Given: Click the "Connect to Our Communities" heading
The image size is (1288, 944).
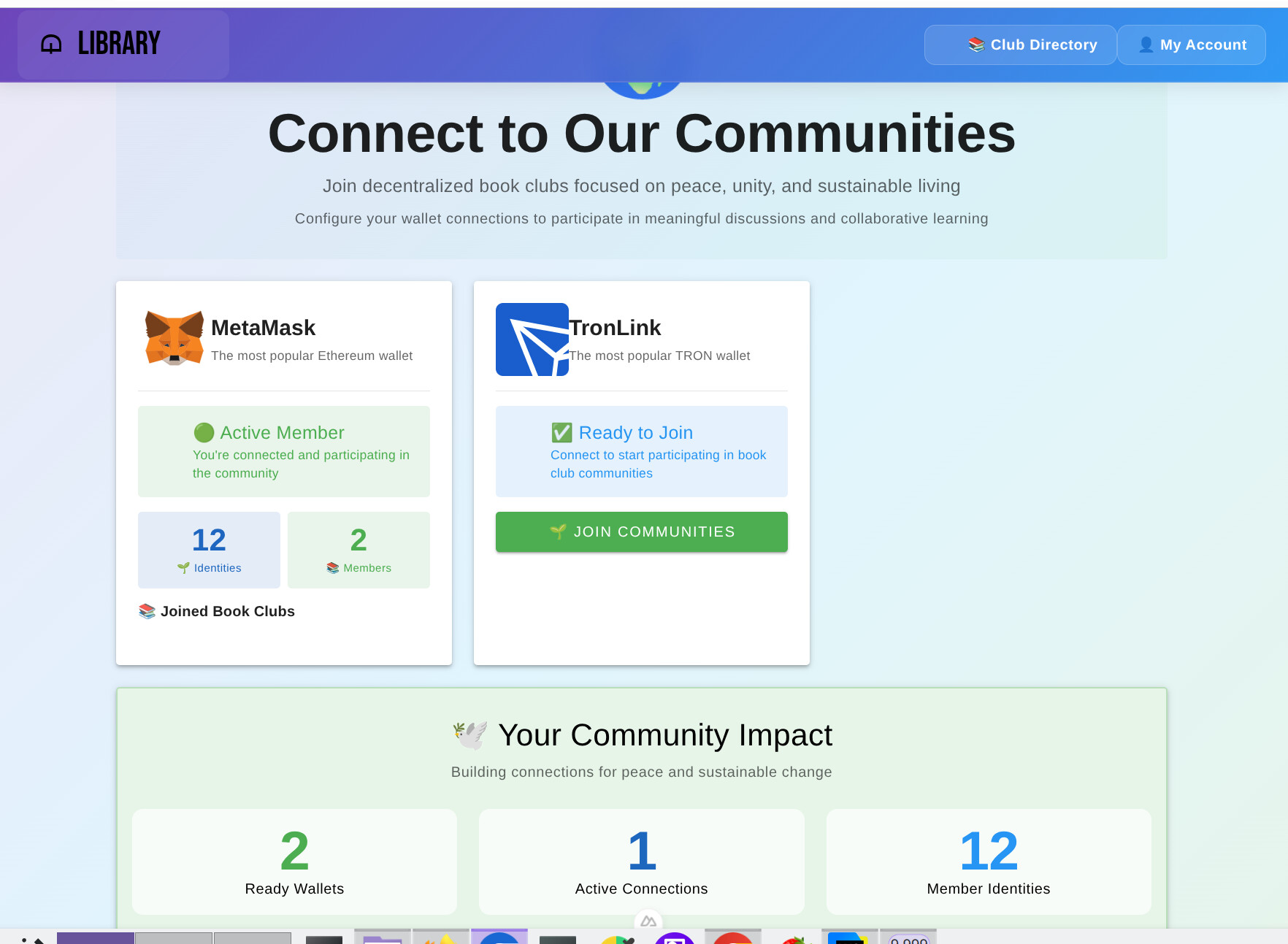Looking at the screenshot, I should pos(642,134).
